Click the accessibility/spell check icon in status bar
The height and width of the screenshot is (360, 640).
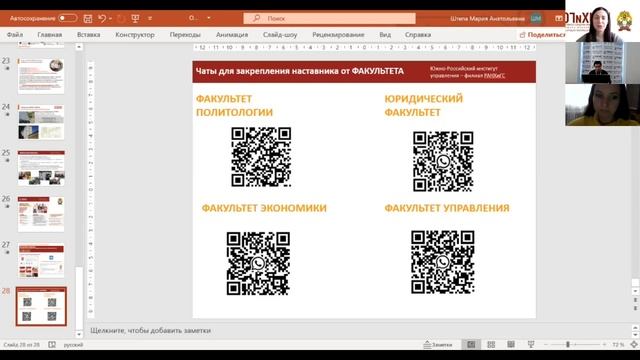tap(52, 345)
